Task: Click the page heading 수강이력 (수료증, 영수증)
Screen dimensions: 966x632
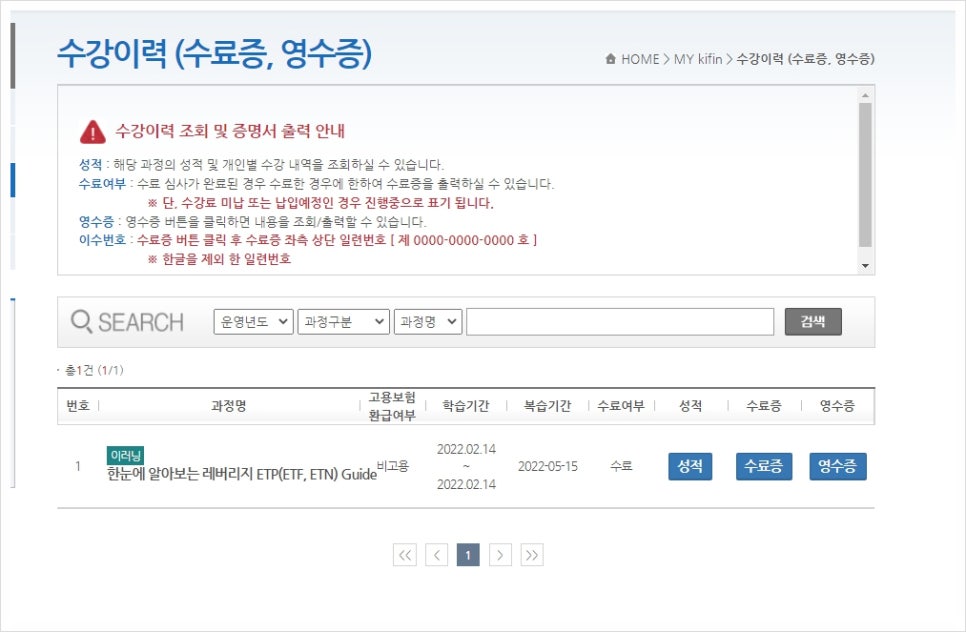Action: coord(215,54)
